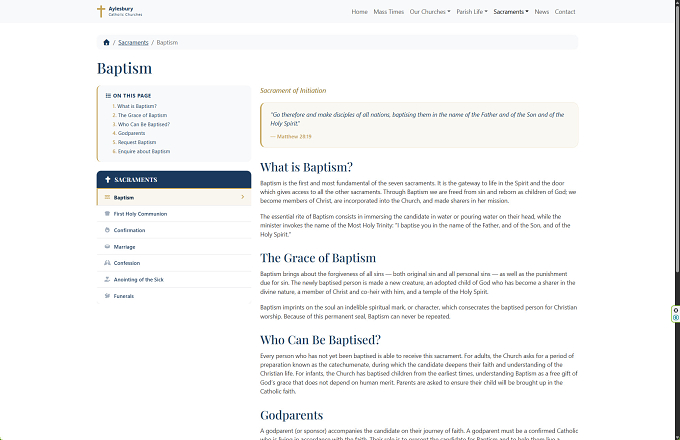Click the Who Can Be Baptised? heading
Viewport: 680px width, 440px height.
(x=320, y=340)
